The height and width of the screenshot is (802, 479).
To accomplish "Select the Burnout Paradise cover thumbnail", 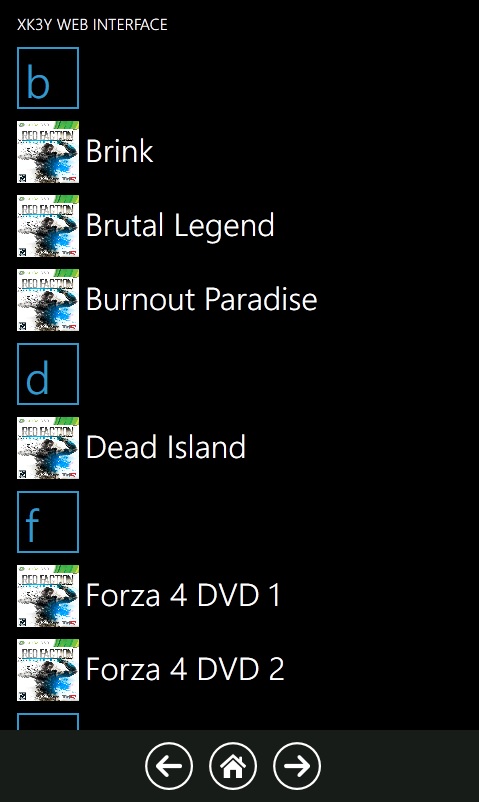I will point(48,300).
